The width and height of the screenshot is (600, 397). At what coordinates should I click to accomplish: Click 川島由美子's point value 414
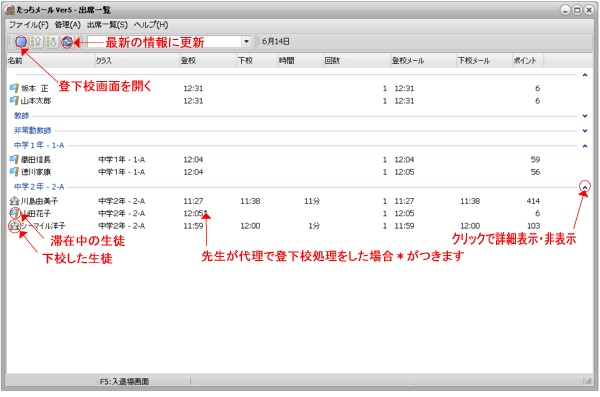point(533,201)
